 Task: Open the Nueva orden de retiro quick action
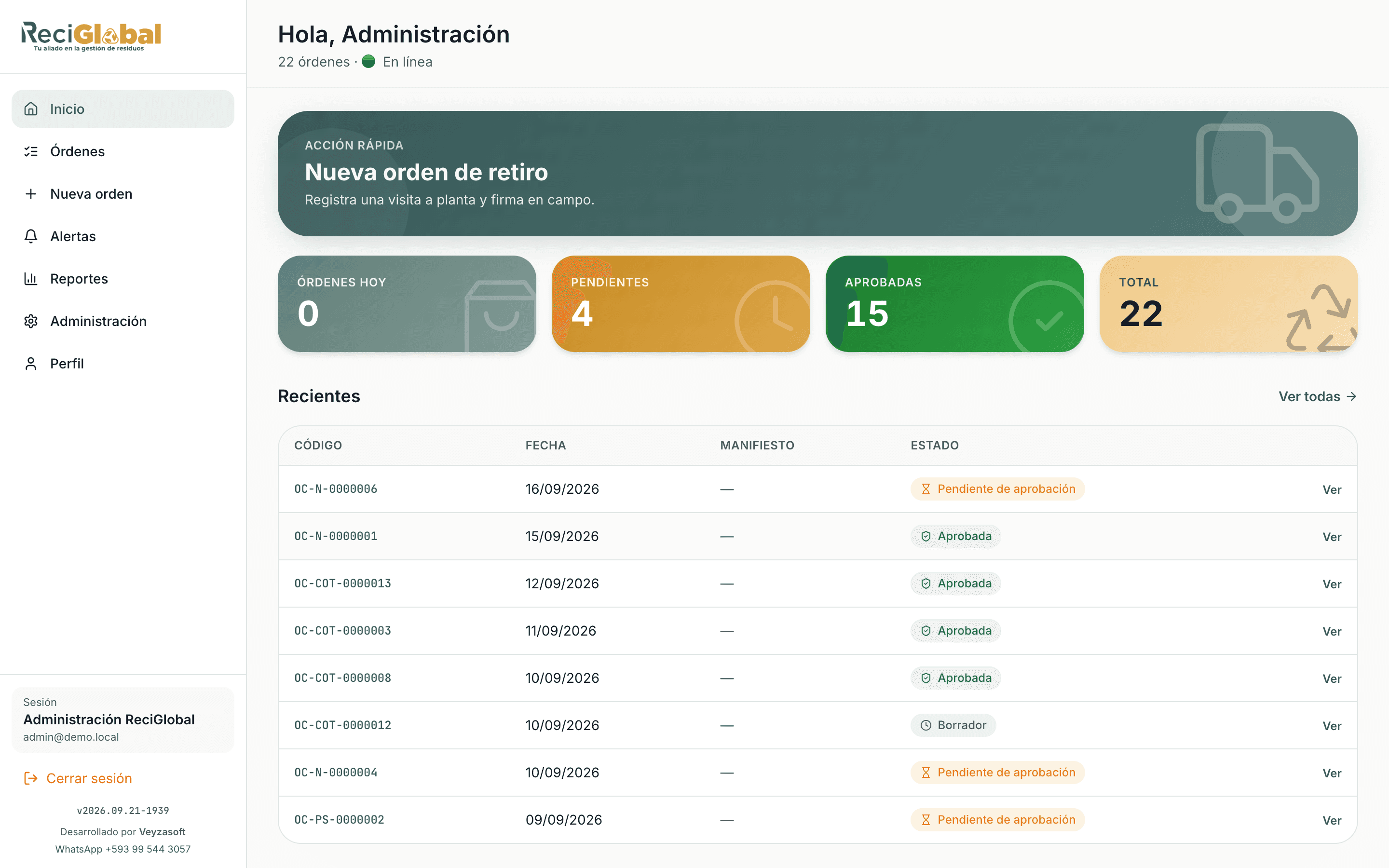coord(817,174)
